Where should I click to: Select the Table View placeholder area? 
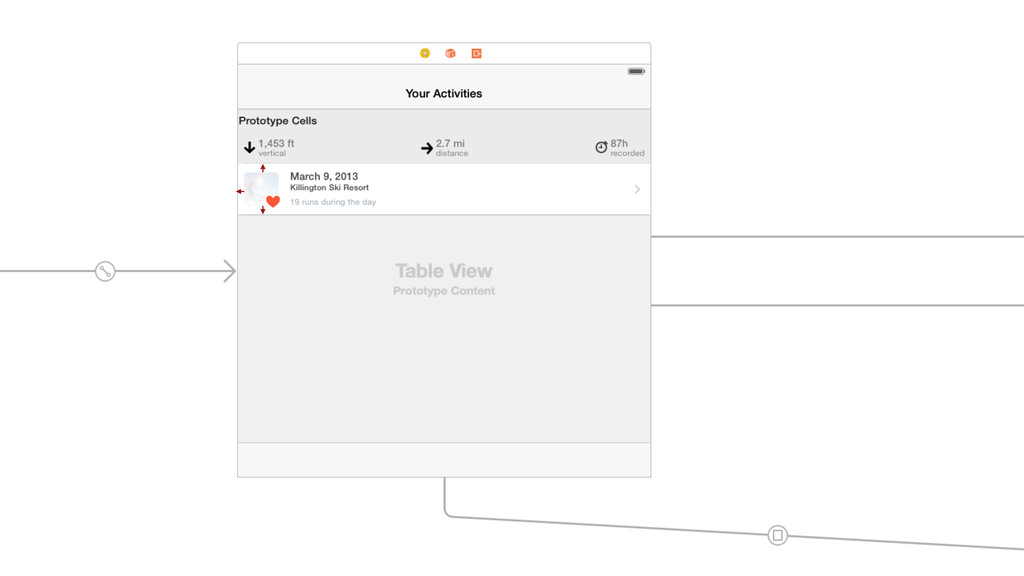pyautogui.click(x=444, y=328)
